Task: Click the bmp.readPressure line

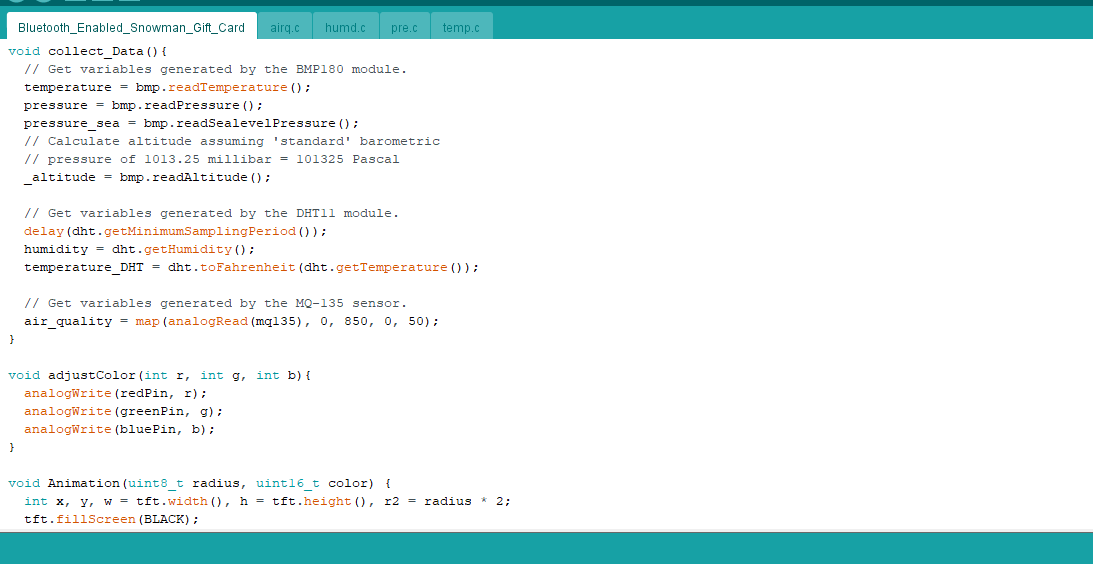Action: [143, 105]
